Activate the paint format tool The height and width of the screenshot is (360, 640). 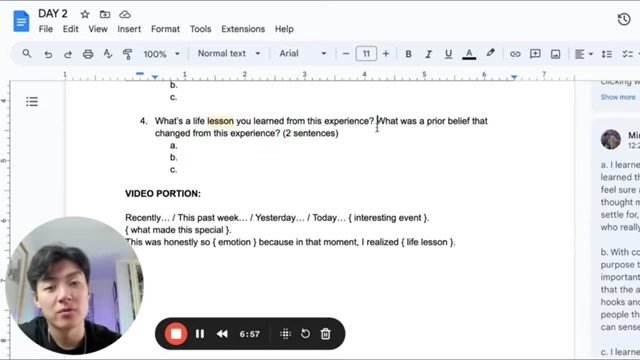(127, 54)
